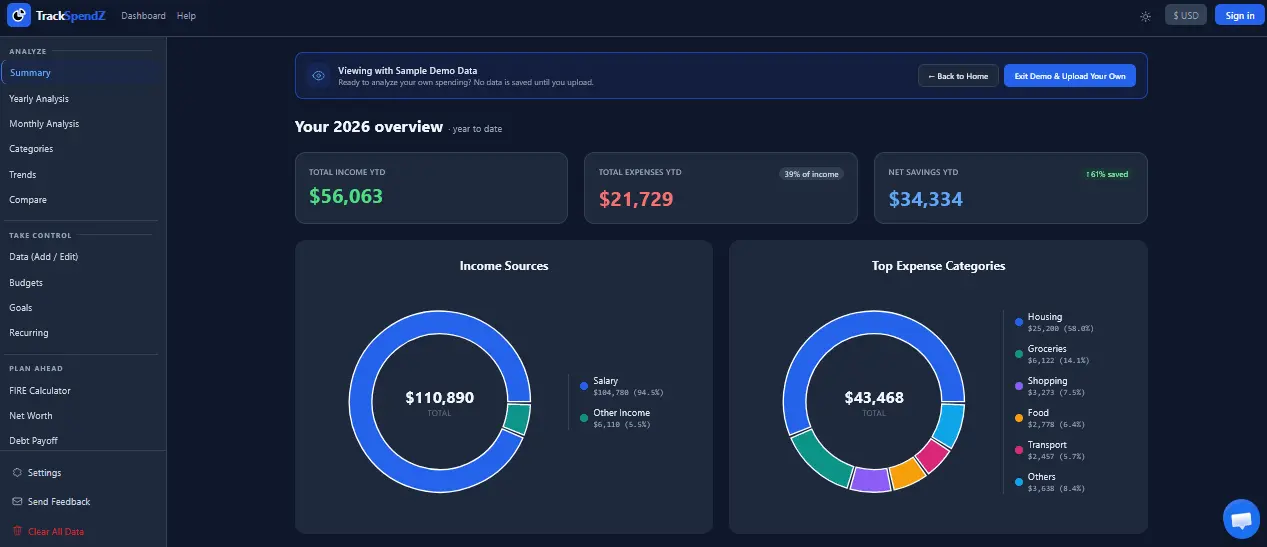Click Send Feedback link
Image resolution: width=1267 pixels, height=547 pixels.
(x=59, y=502)
